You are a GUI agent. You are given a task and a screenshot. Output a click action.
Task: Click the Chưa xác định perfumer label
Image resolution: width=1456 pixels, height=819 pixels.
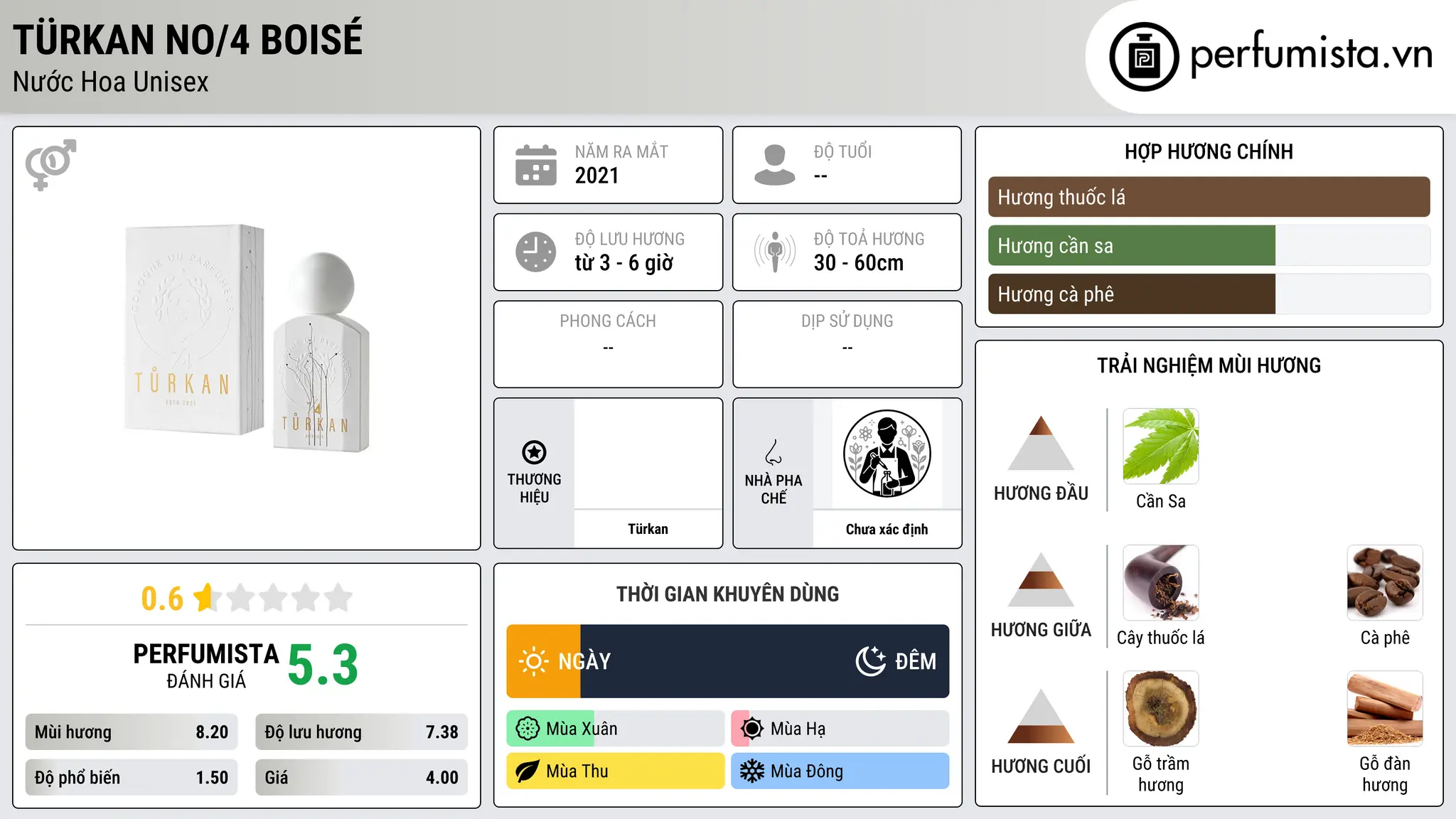[x=887, y=529]
